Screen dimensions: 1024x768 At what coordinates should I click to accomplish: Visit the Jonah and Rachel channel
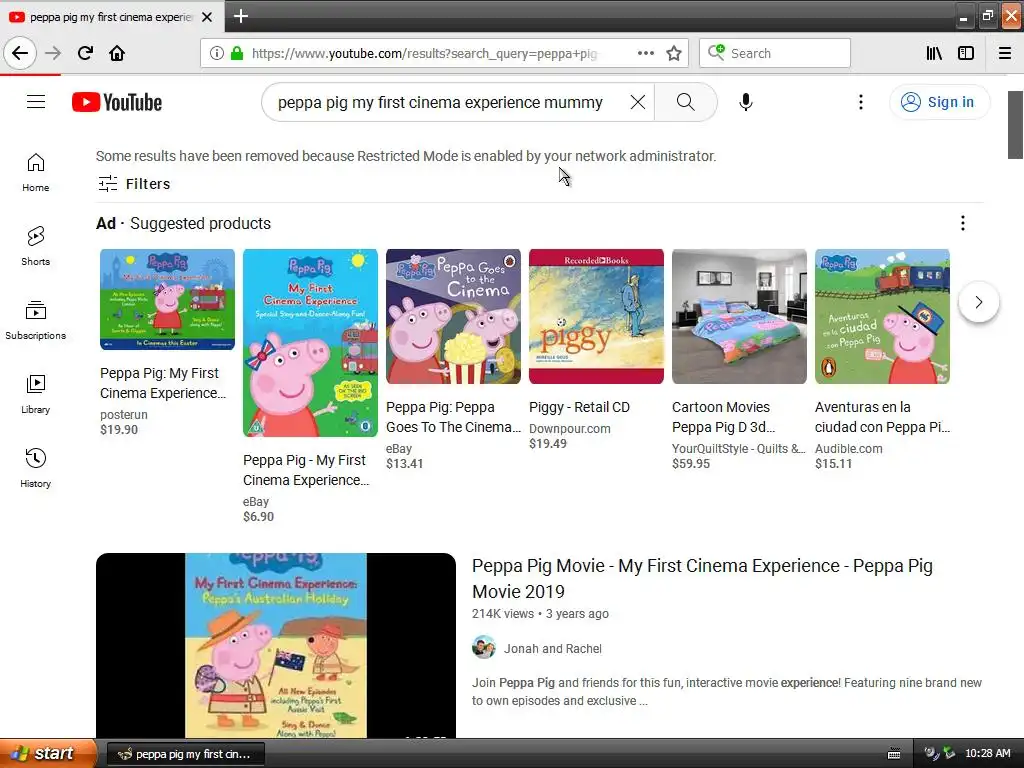552,648
